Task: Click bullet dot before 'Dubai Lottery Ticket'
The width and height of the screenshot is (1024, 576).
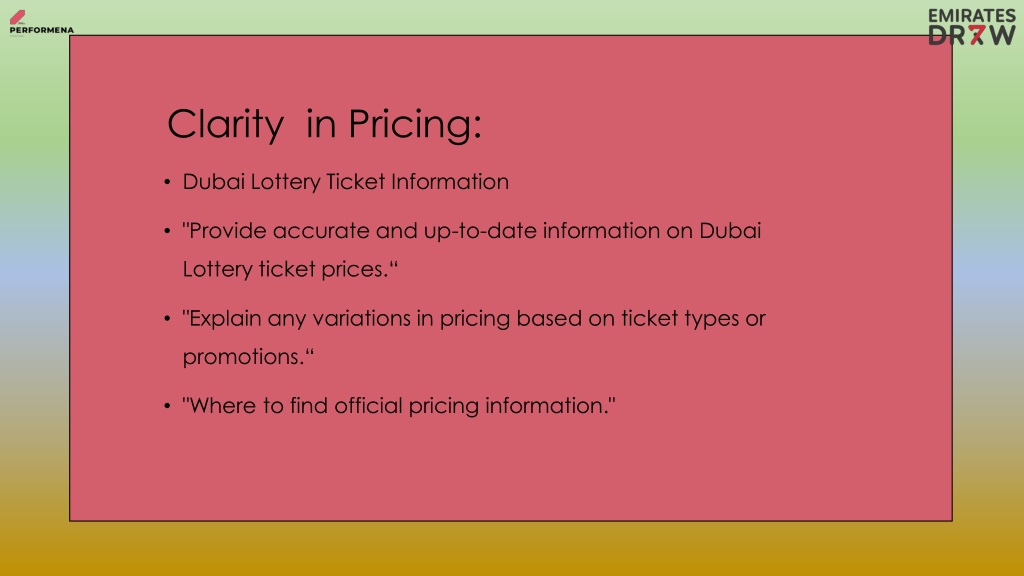Action: (167, 182)
